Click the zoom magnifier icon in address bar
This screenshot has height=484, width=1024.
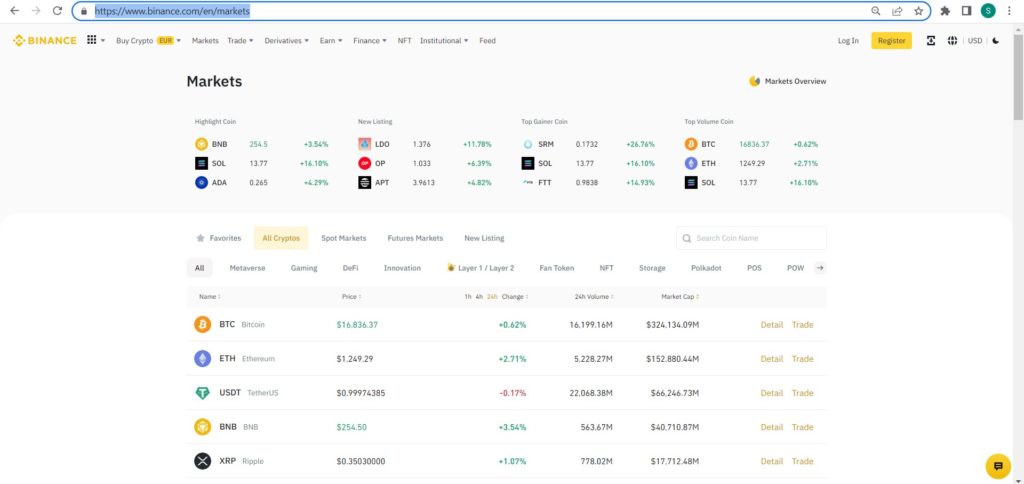pos(876,11)
